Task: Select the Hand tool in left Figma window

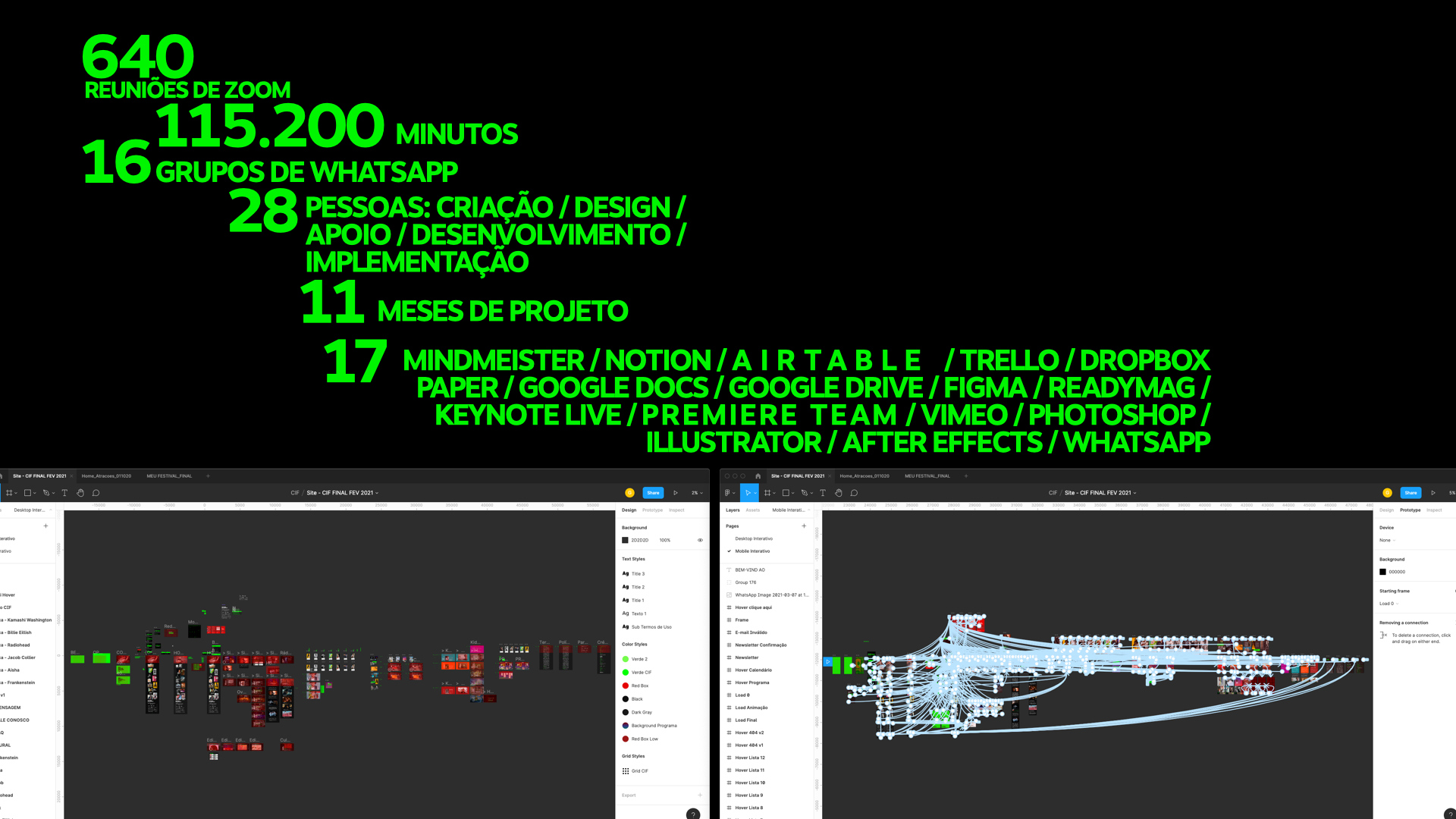Action: click(x=80, y=493)
